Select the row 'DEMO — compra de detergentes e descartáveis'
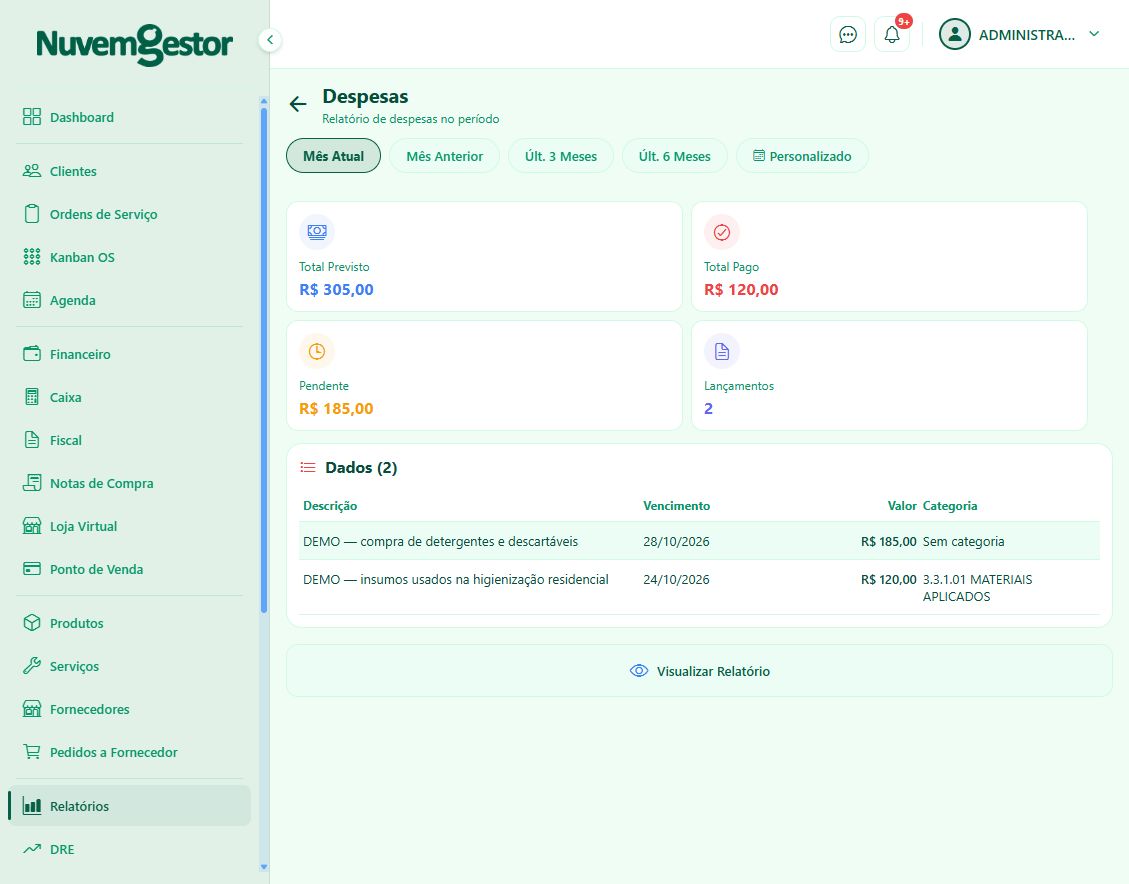Screen dimensions: 1129x884 (x=699, y=541)
